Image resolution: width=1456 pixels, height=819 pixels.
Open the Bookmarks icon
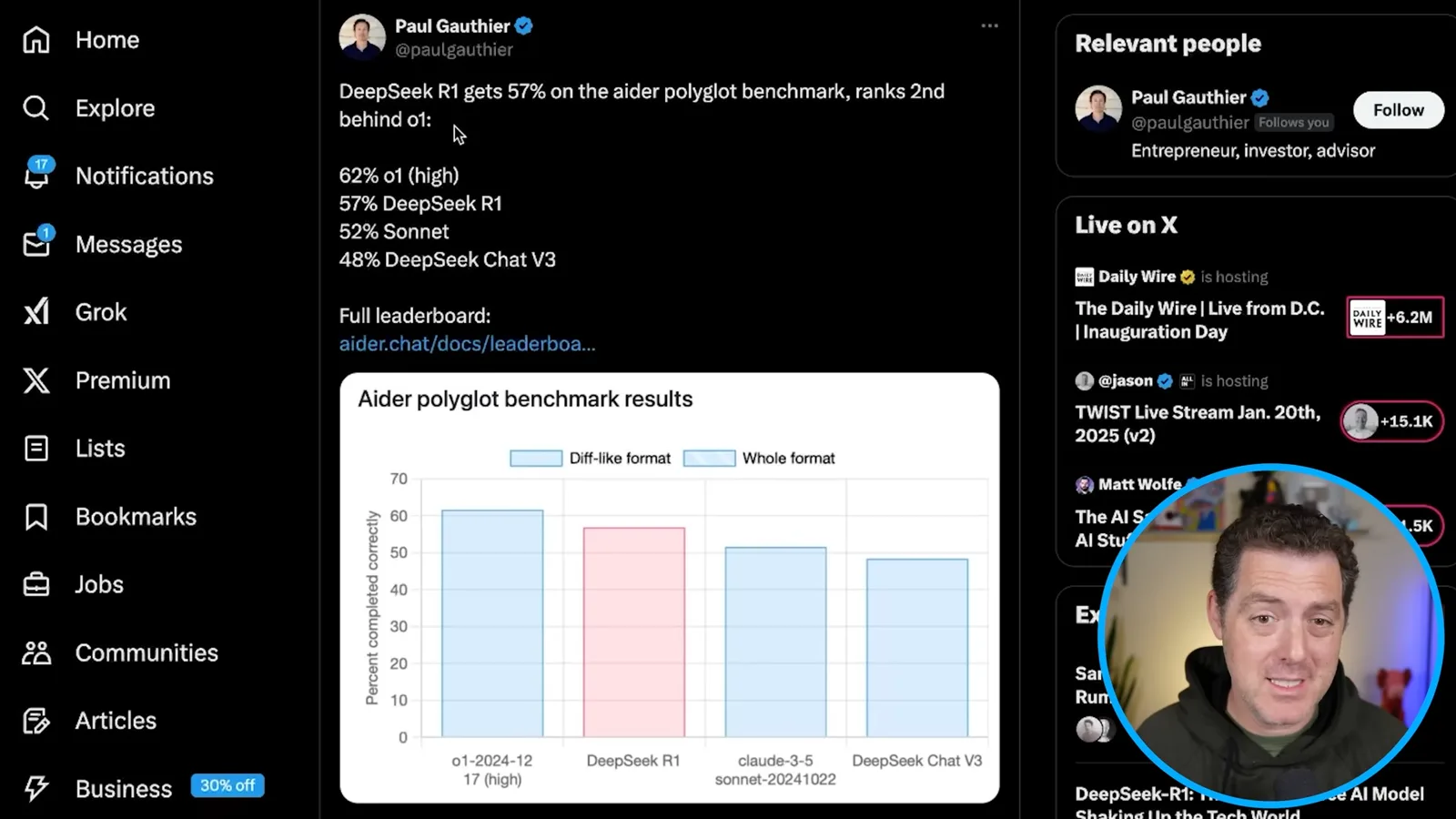click(x=36, y=517)
